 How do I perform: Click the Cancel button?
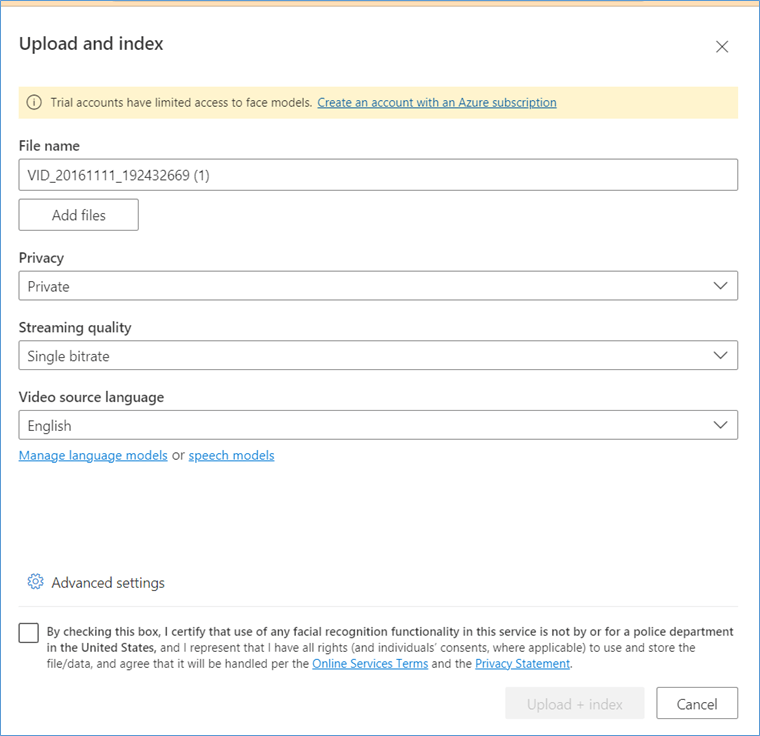[x=697, y=703]
